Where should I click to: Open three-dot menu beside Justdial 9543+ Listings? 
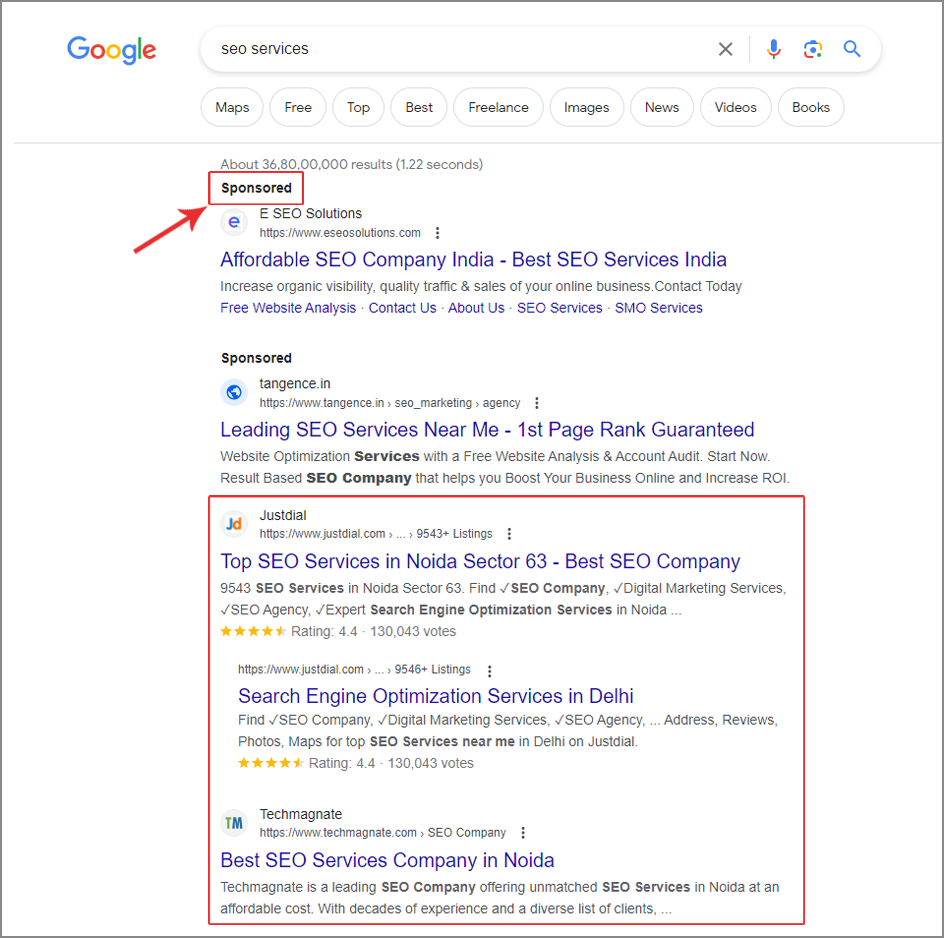(509, 534)
